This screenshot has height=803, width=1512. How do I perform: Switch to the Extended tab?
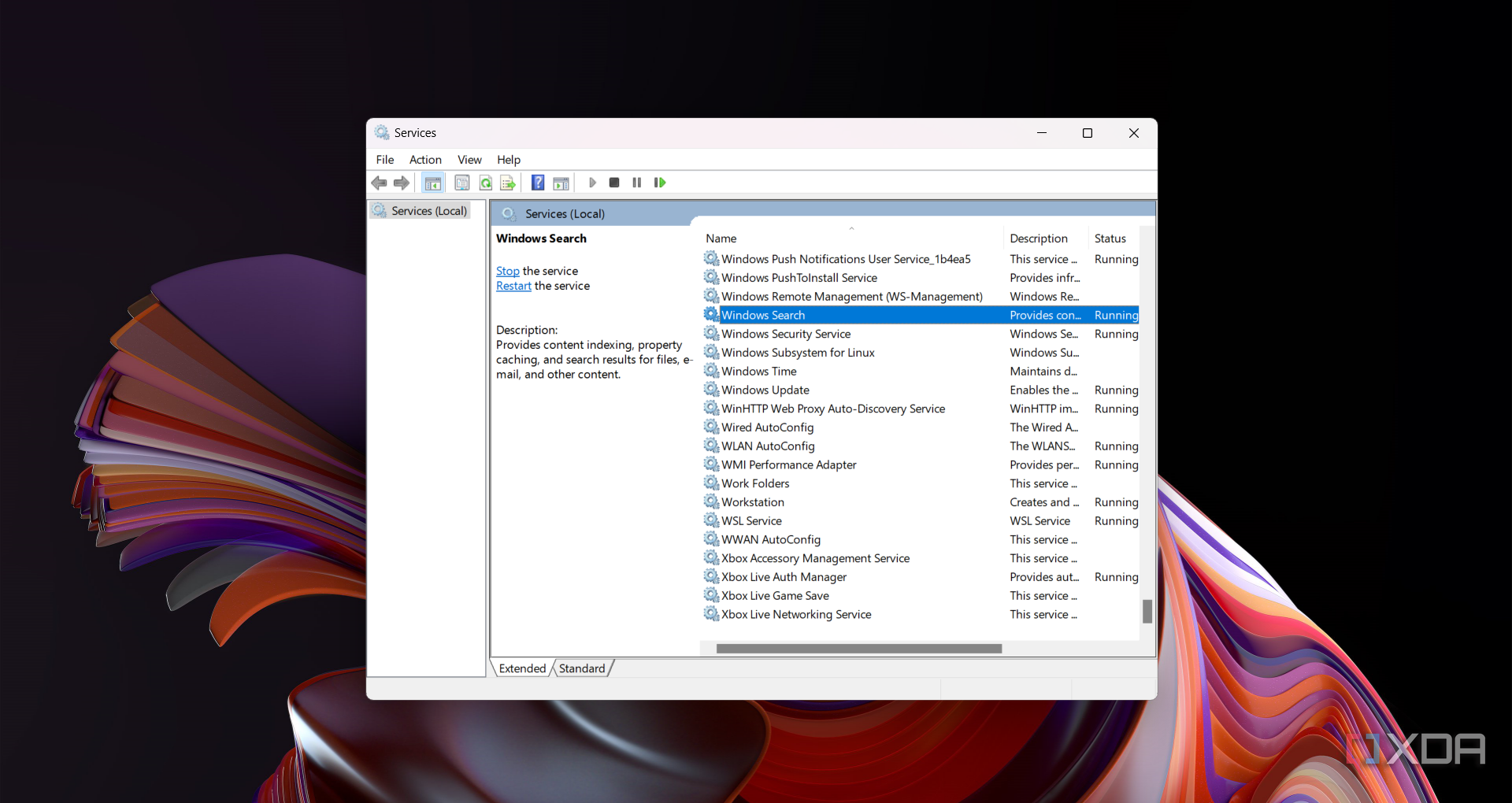(522, 668)
